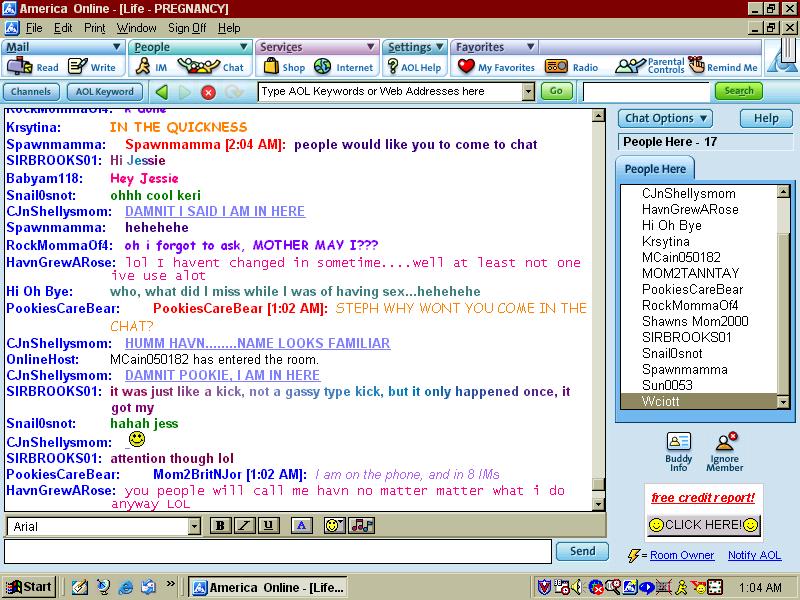Select Wciott in the people list

pyautogui.click(x=699, y=402)
